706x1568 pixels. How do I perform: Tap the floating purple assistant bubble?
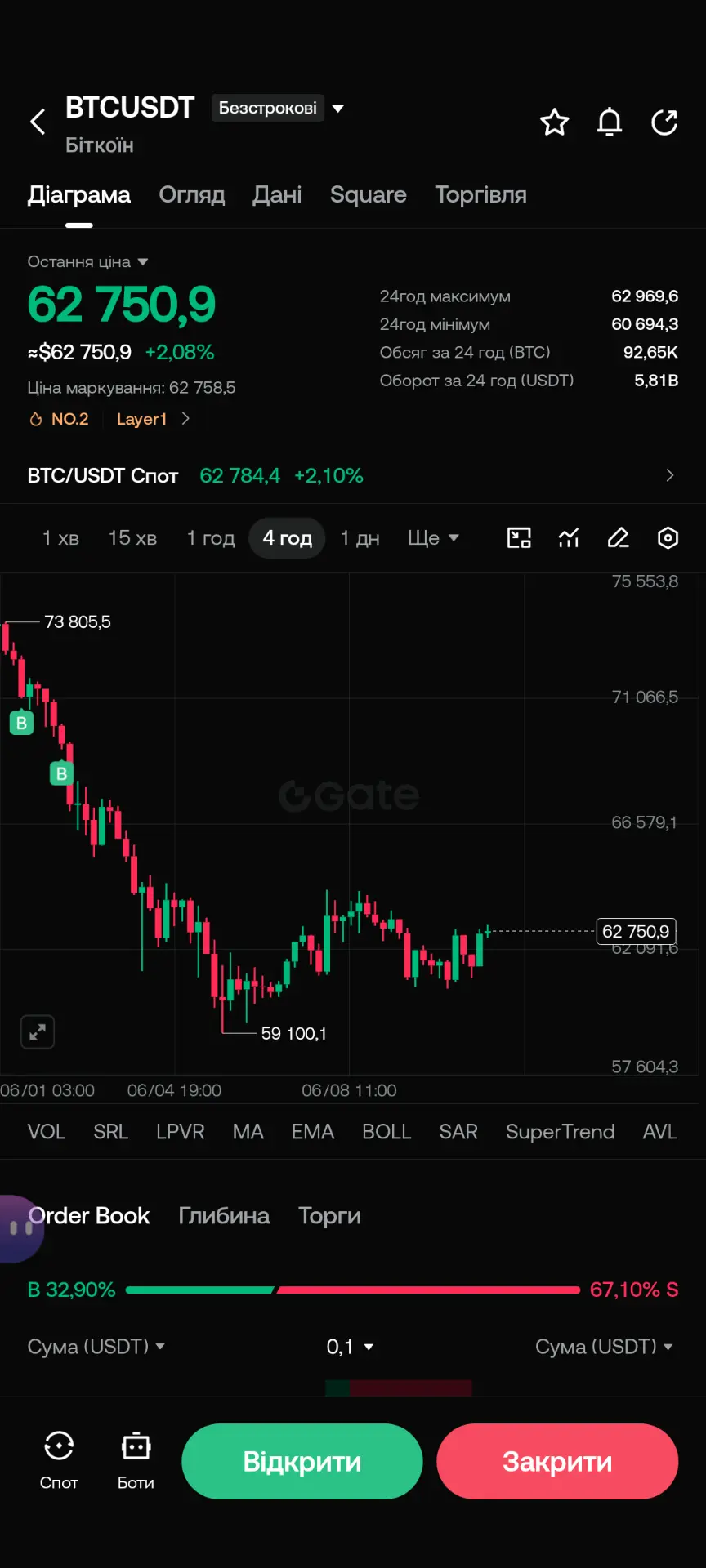click(x=20, y=1229)
